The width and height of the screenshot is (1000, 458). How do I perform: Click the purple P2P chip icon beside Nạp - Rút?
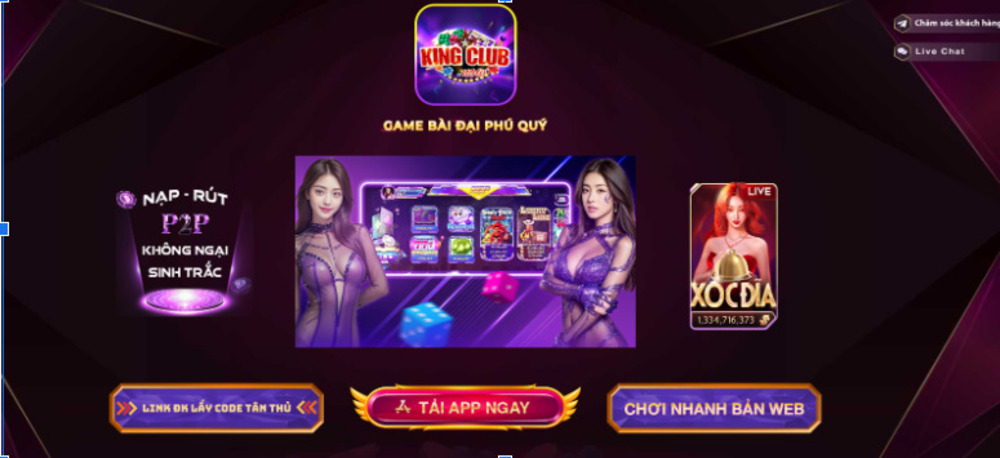coord(126,200)
